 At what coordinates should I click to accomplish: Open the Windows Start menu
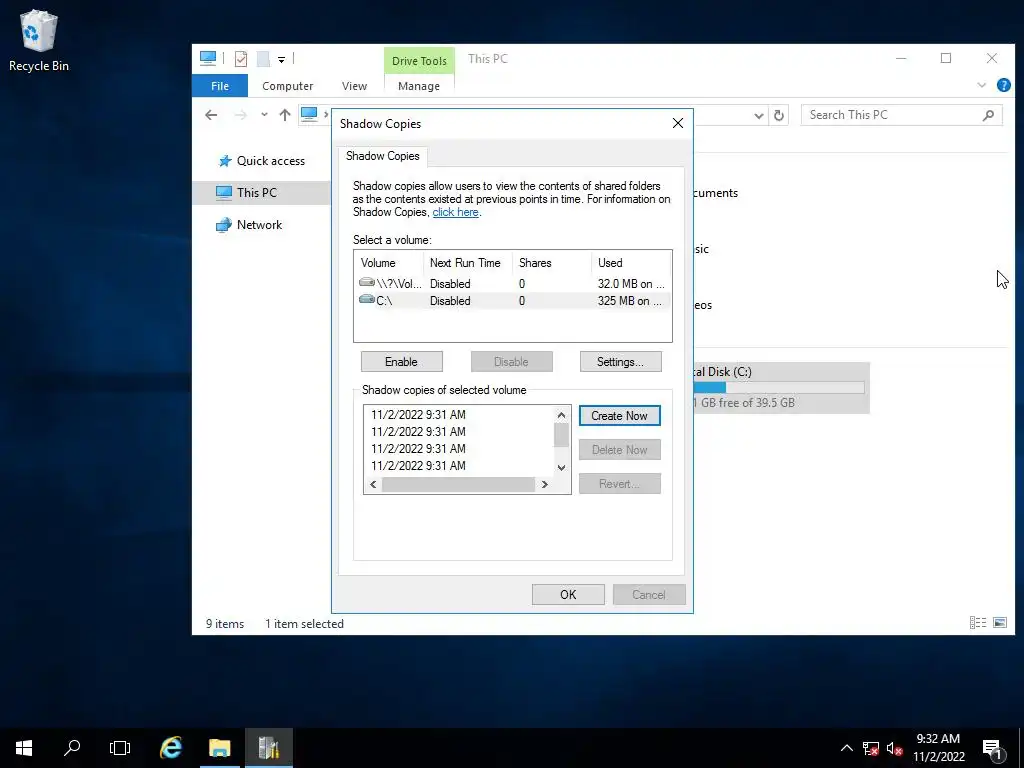(24, 748)
